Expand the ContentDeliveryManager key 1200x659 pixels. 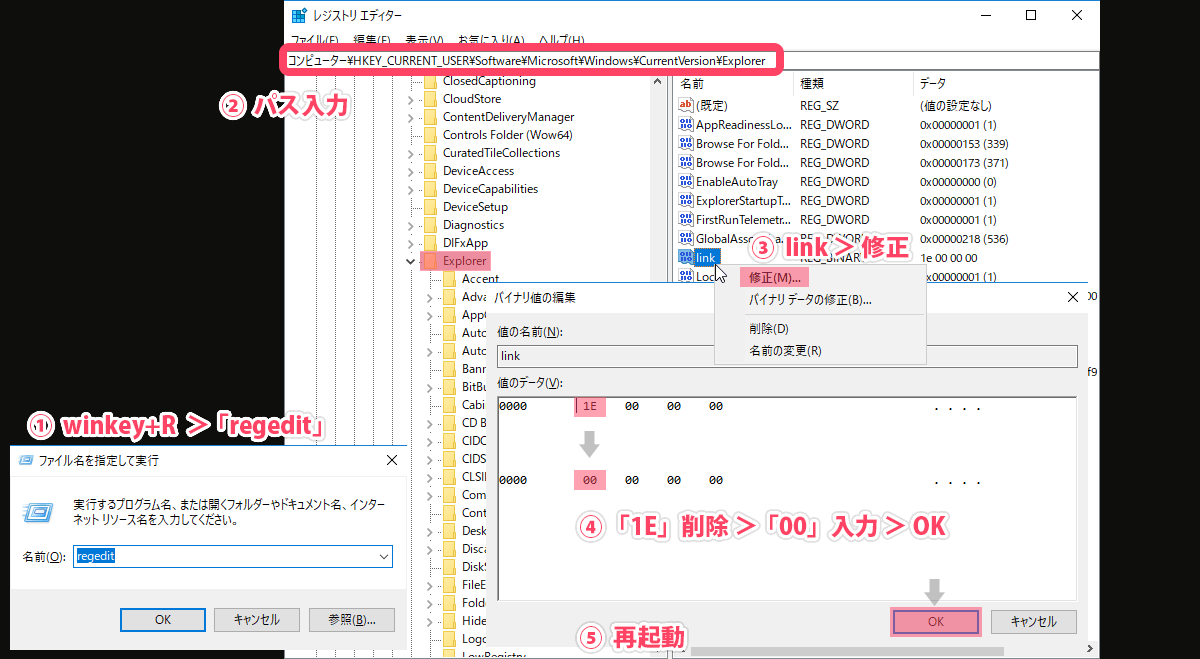tap(411, 117)
